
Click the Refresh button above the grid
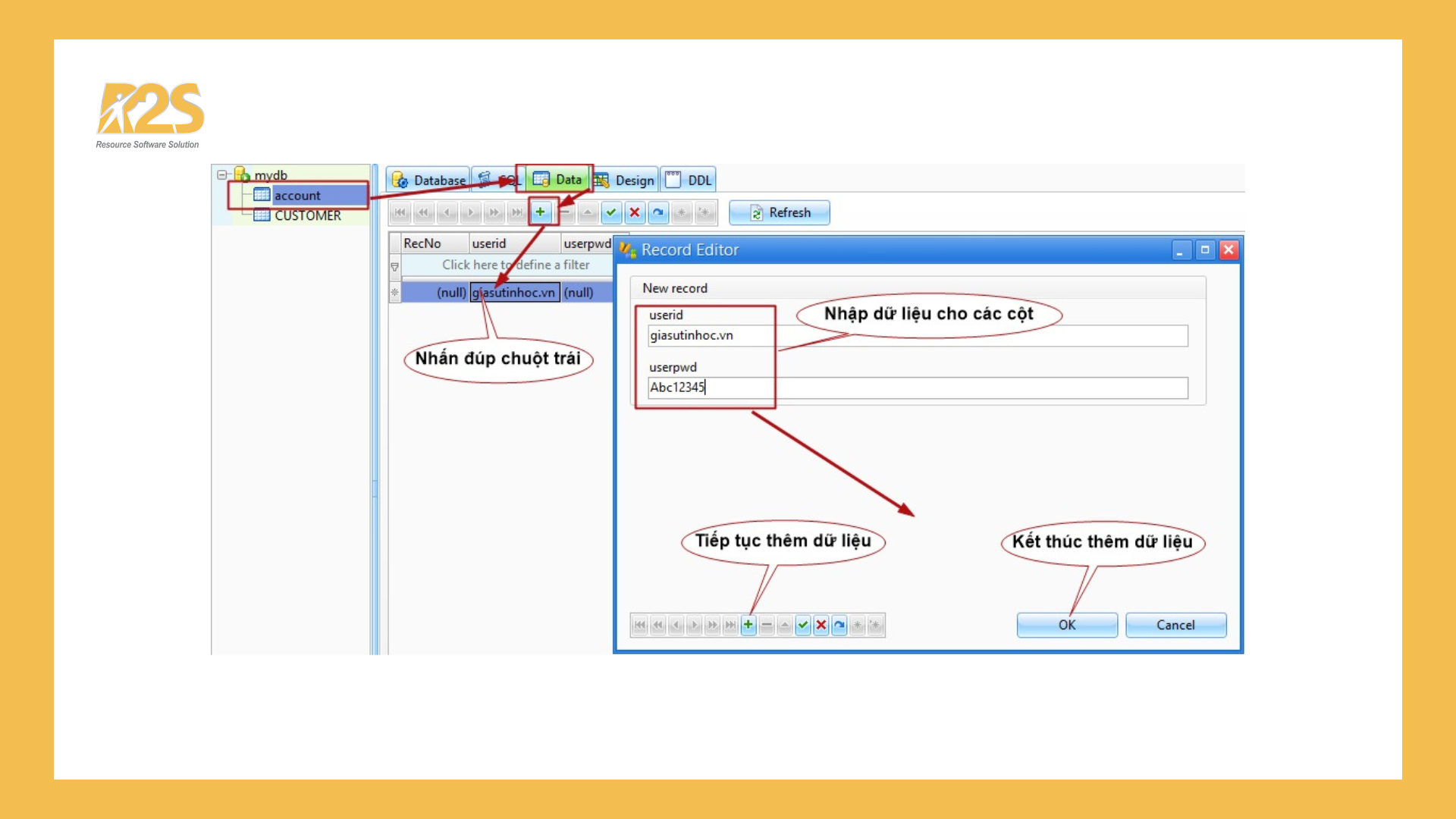pyautogui.click(x=780, y=212)
